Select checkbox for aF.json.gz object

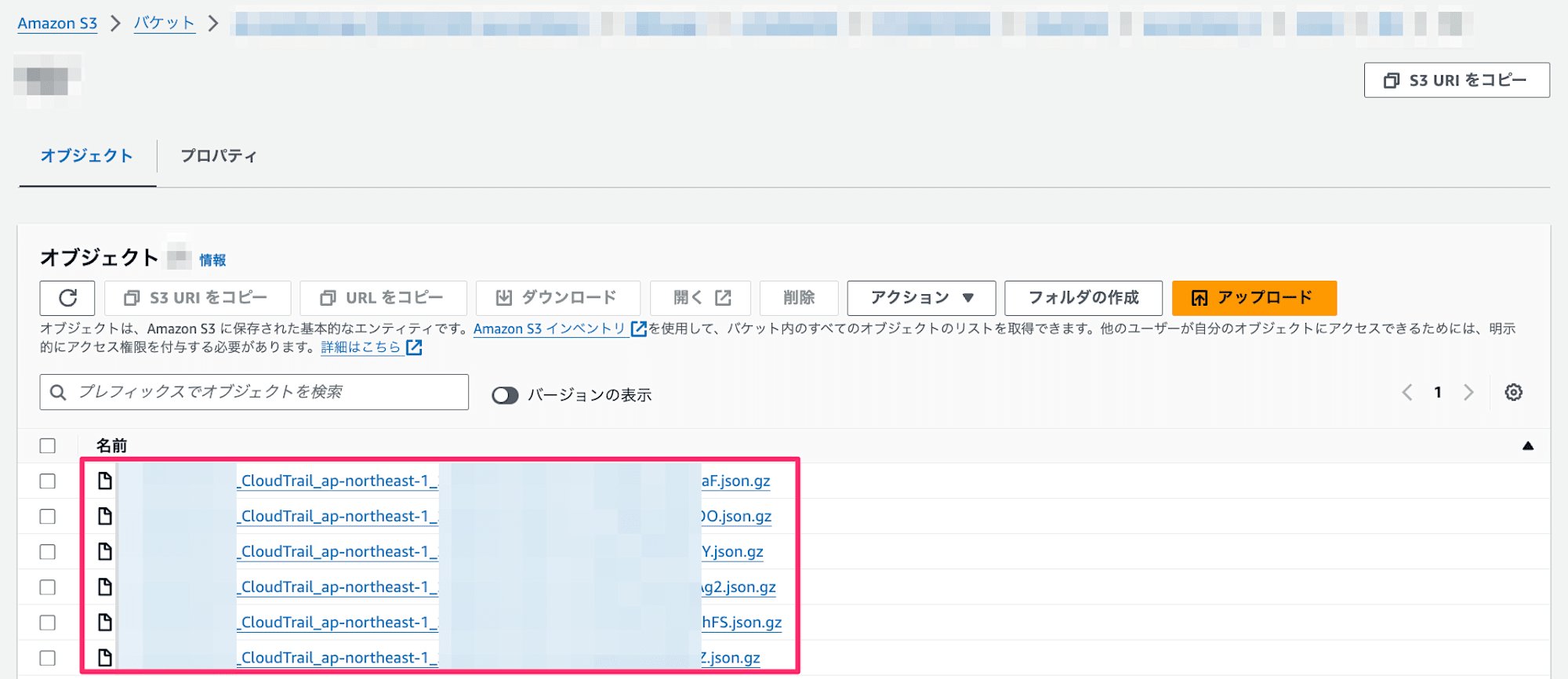(48, 481)
